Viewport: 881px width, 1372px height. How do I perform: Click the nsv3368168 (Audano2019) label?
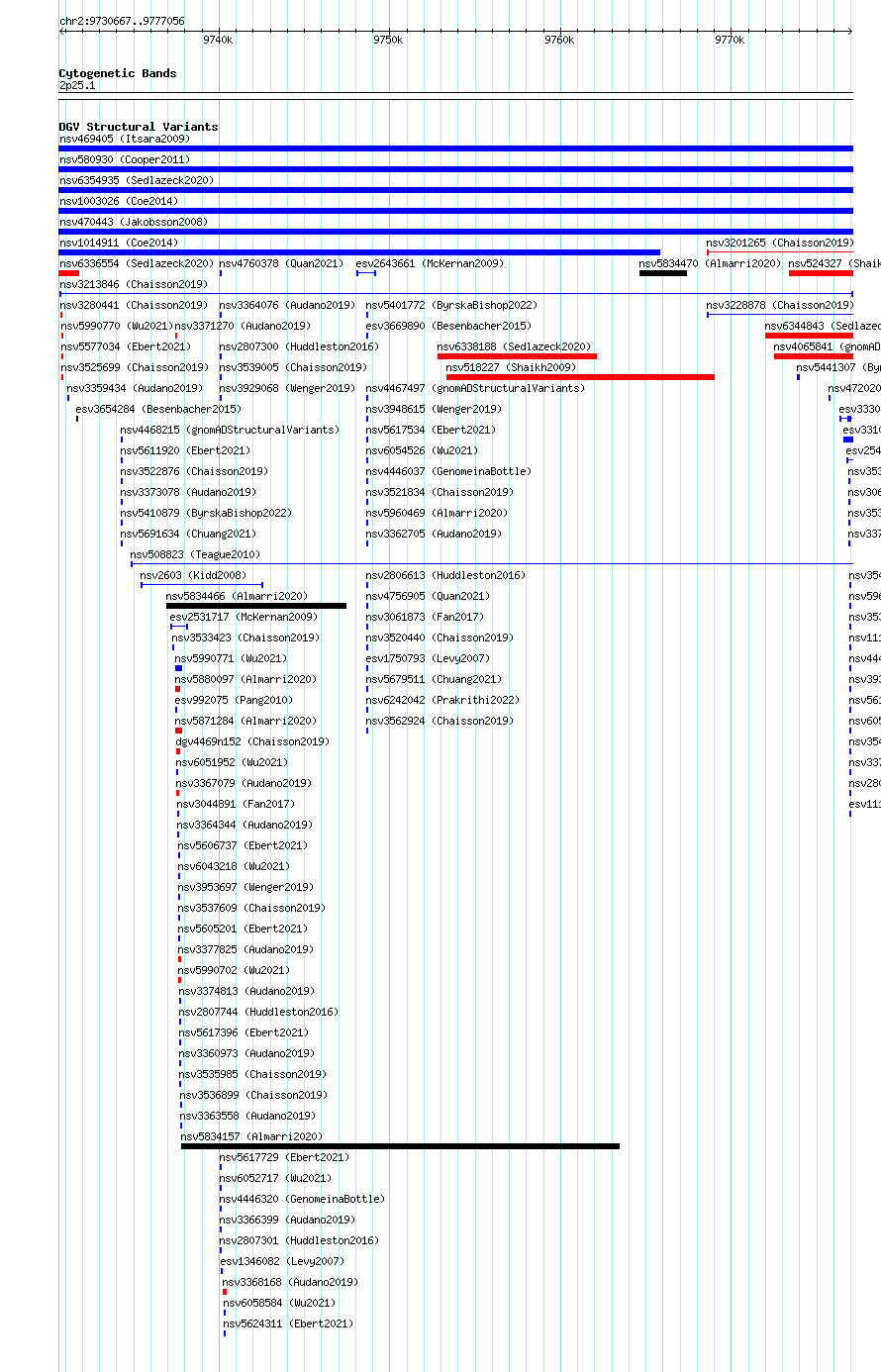pyautogui.click(x=291, y=1282)
